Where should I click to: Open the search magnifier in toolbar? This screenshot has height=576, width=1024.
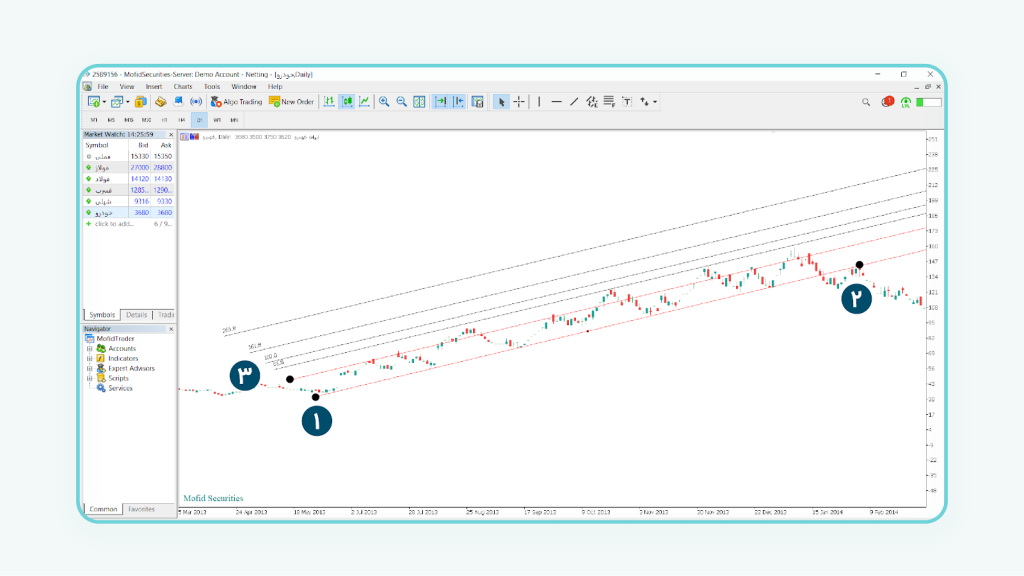point(866,102)
